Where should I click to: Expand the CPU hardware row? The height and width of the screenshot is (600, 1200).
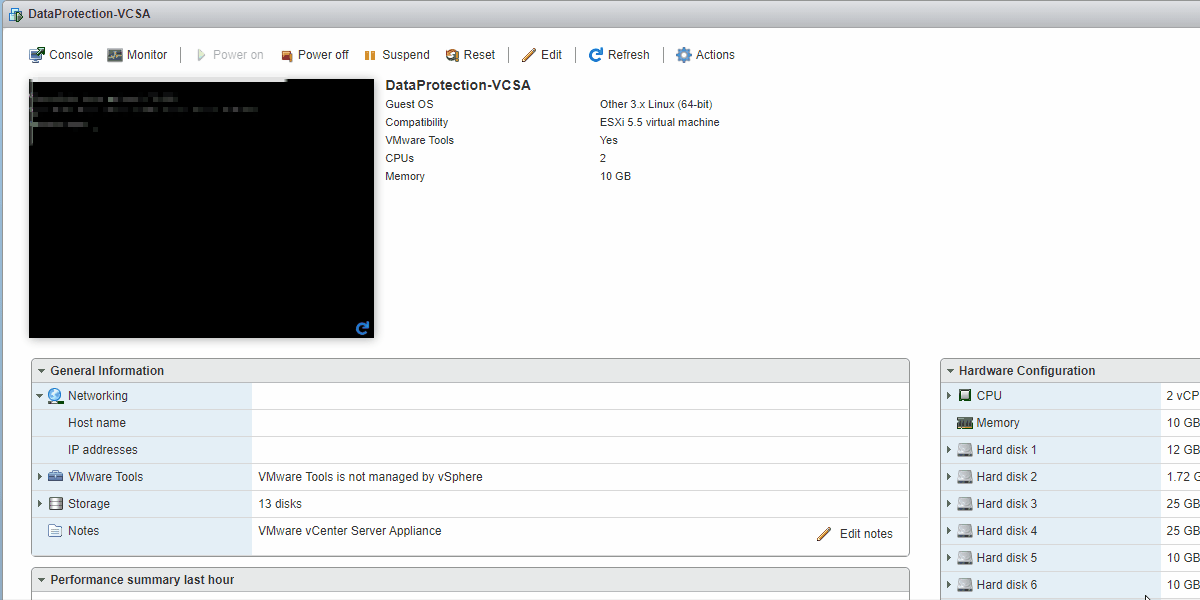[949, 396]
